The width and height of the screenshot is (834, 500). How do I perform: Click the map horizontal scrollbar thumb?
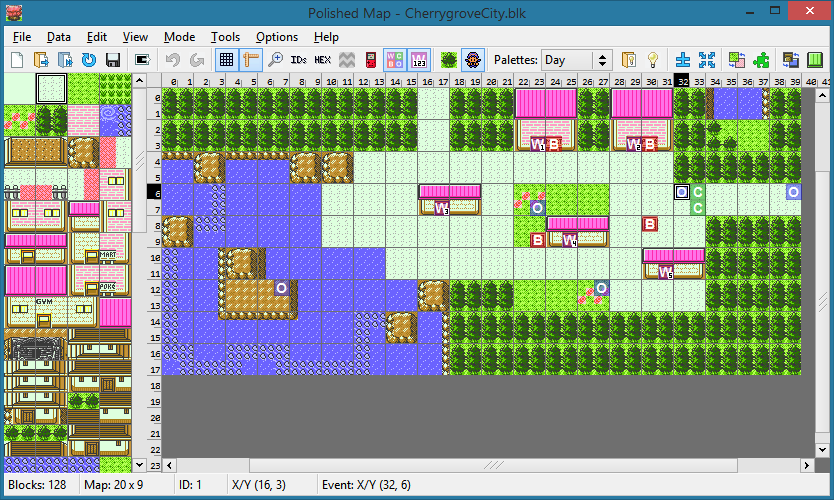tap(494, 465)
